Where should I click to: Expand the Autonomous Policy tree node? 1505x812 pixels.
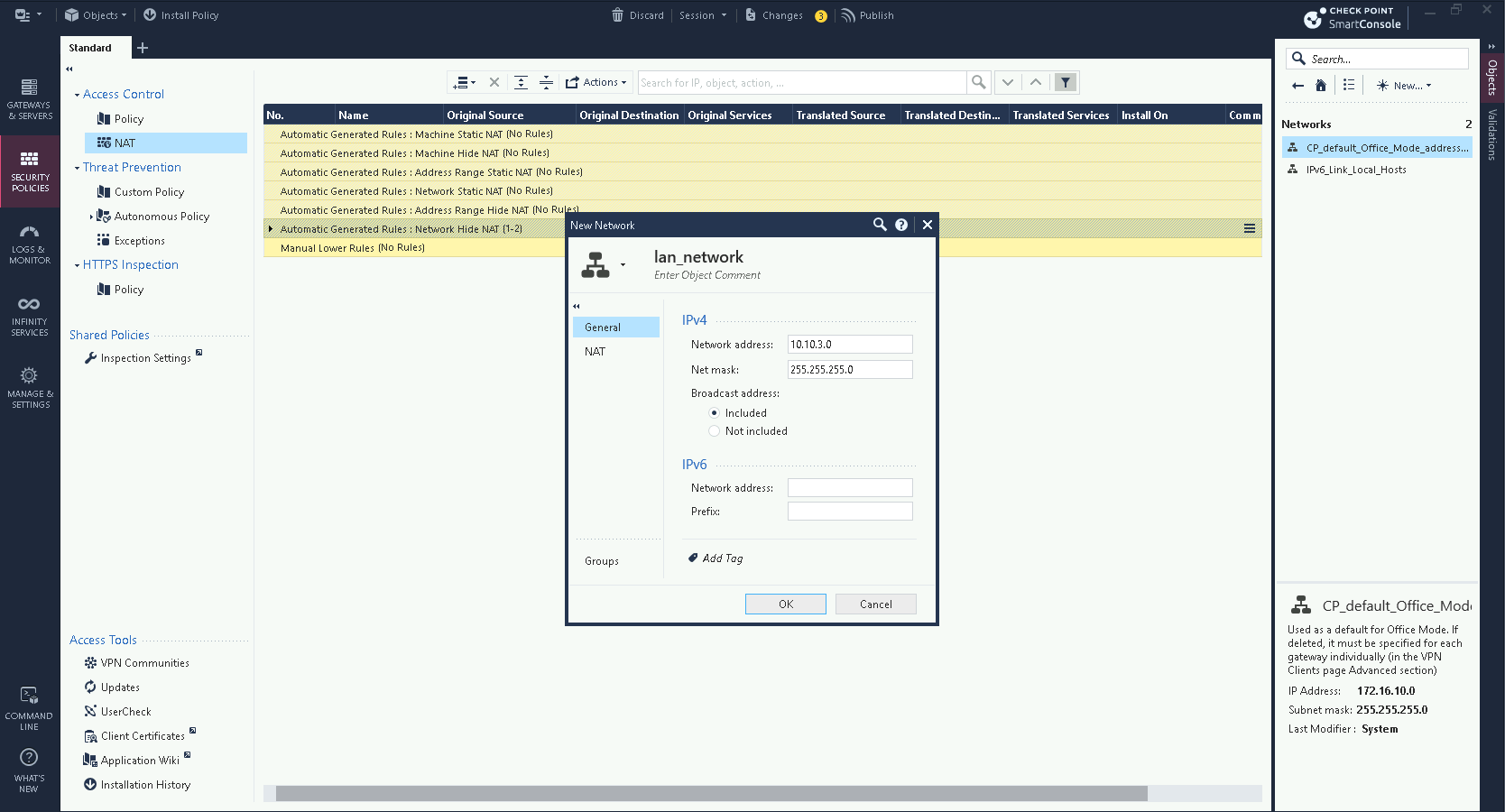91,217
